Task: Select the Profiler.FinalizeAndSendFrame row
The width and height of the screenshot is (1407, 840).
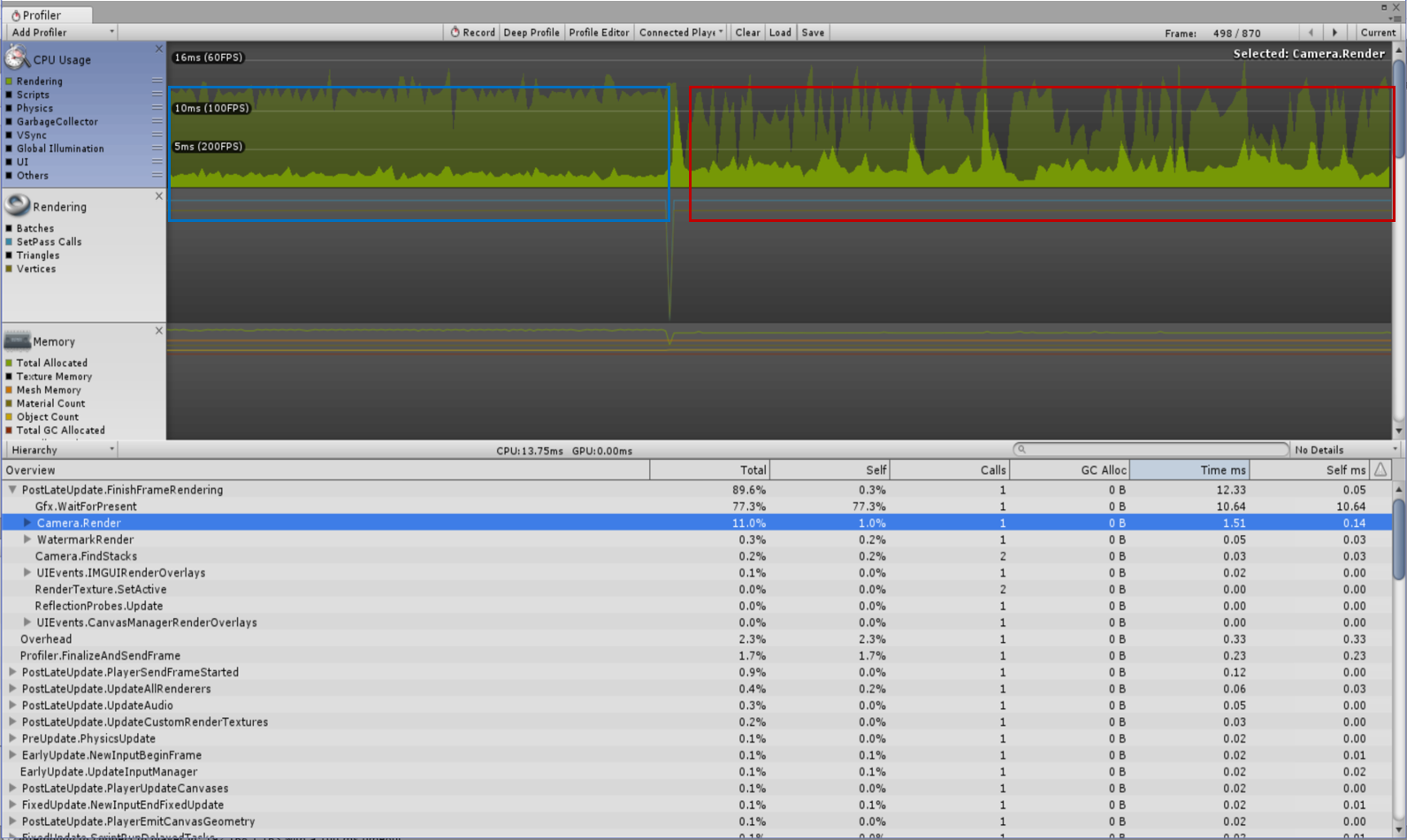Action: tap(697, 656)
